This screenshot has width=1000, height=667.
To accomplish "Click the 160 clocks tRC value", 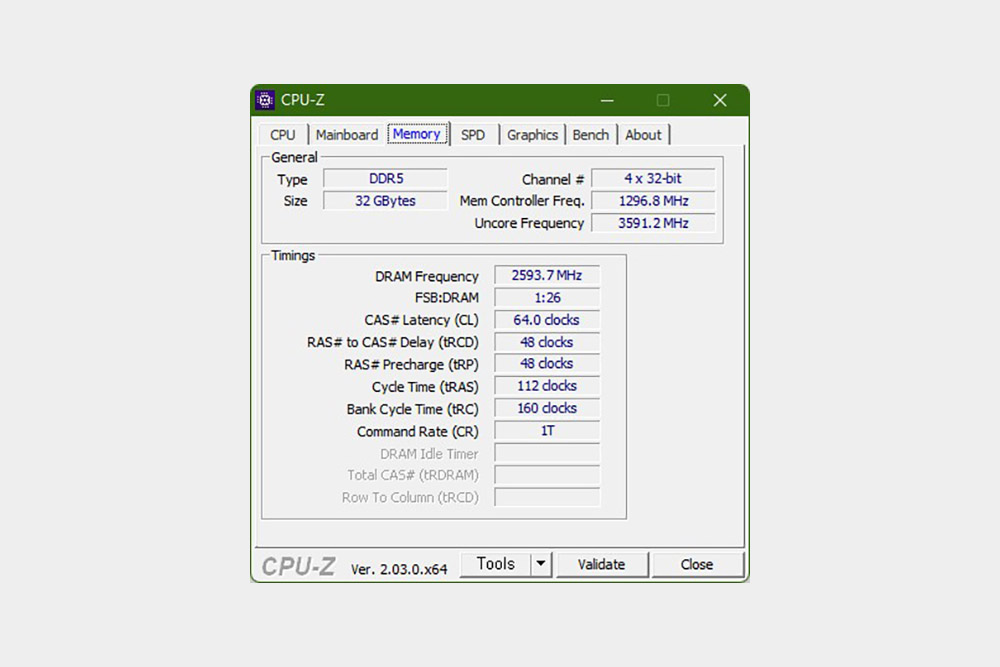I will click(x=547, y=408).
